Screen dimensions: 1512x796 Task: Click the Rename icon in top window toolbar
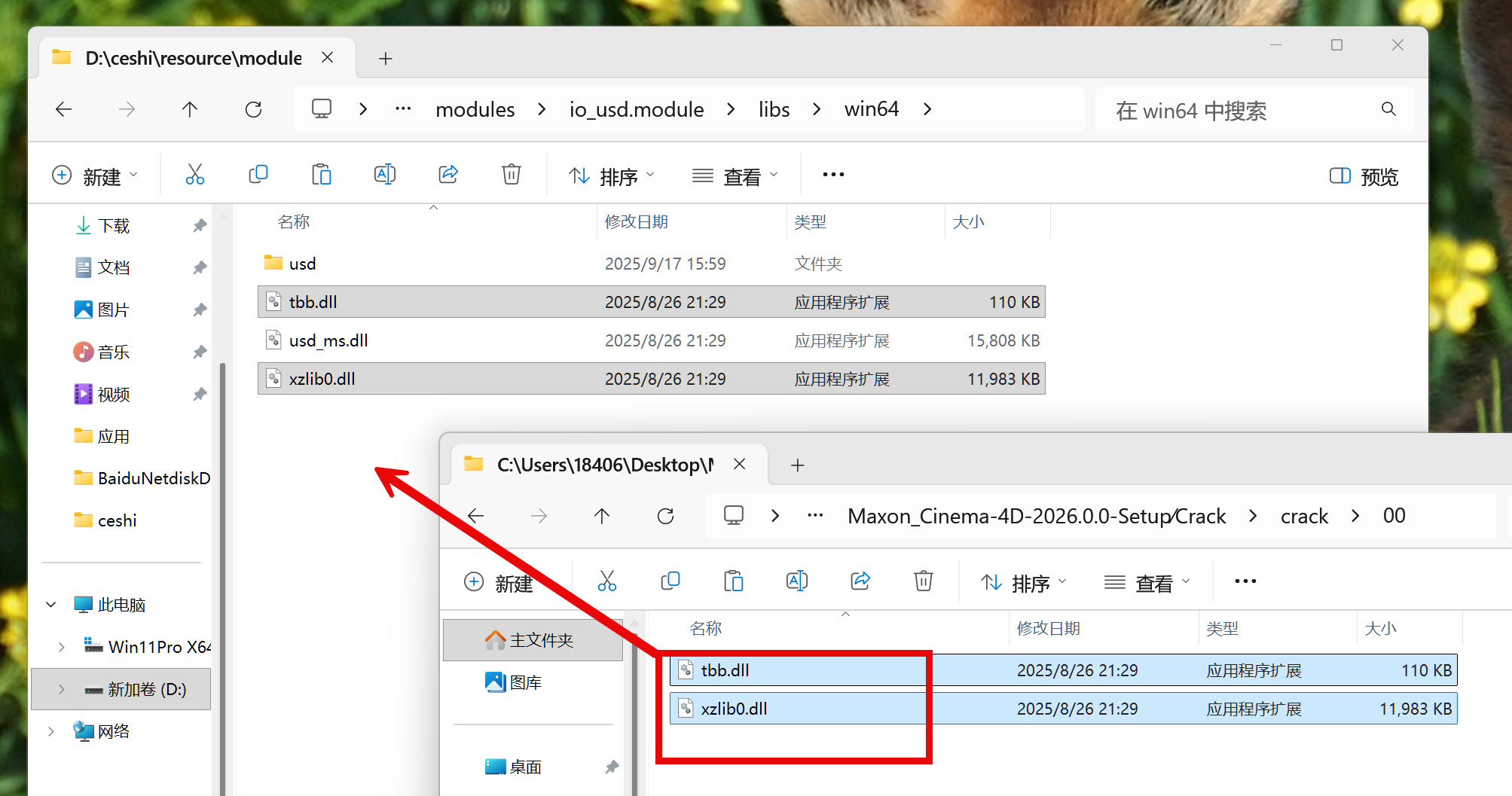pyautogui.click(x=385, y=175)
